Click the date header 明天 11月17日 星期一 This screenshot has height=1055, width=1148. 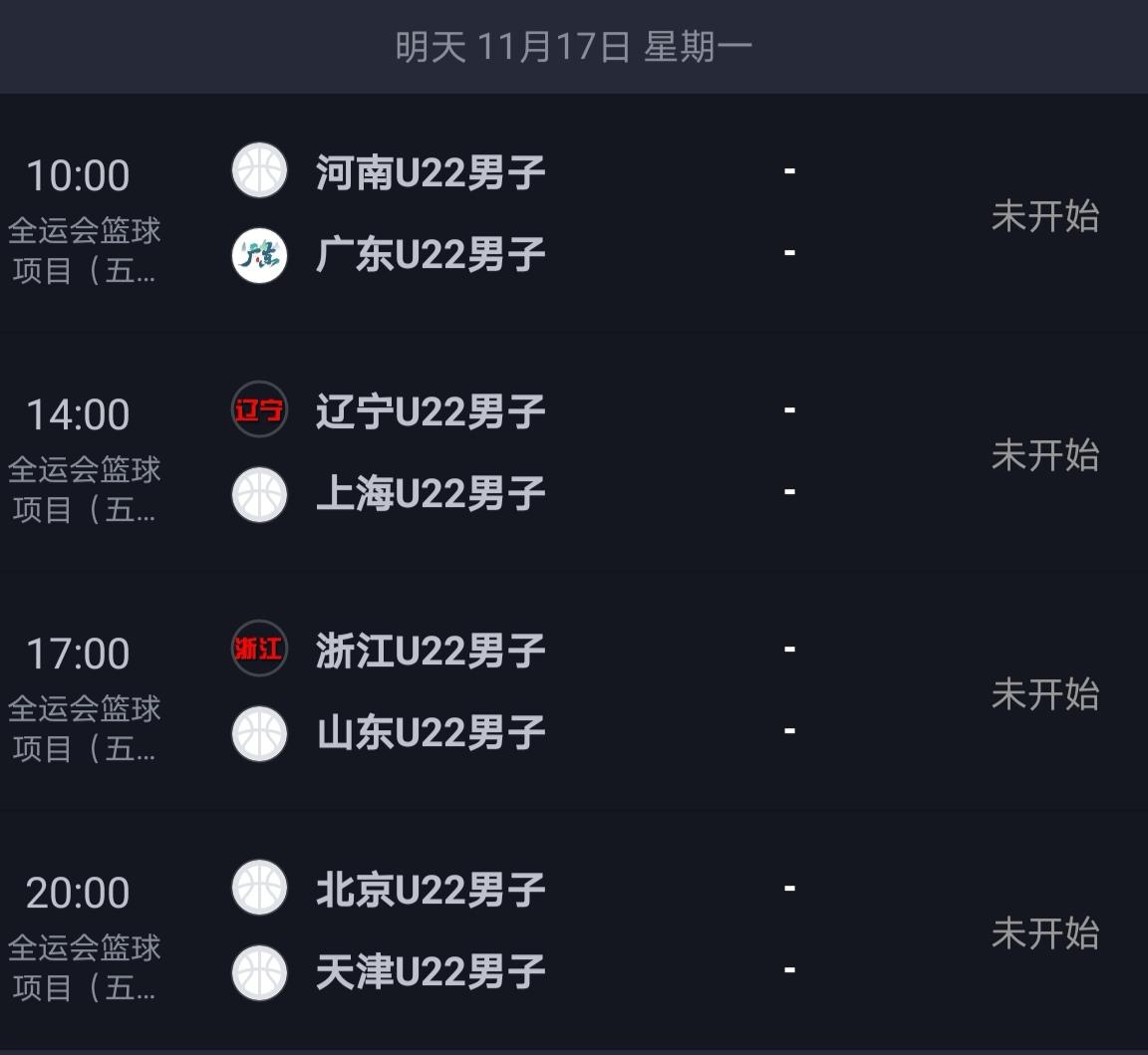tap(574, 45)
